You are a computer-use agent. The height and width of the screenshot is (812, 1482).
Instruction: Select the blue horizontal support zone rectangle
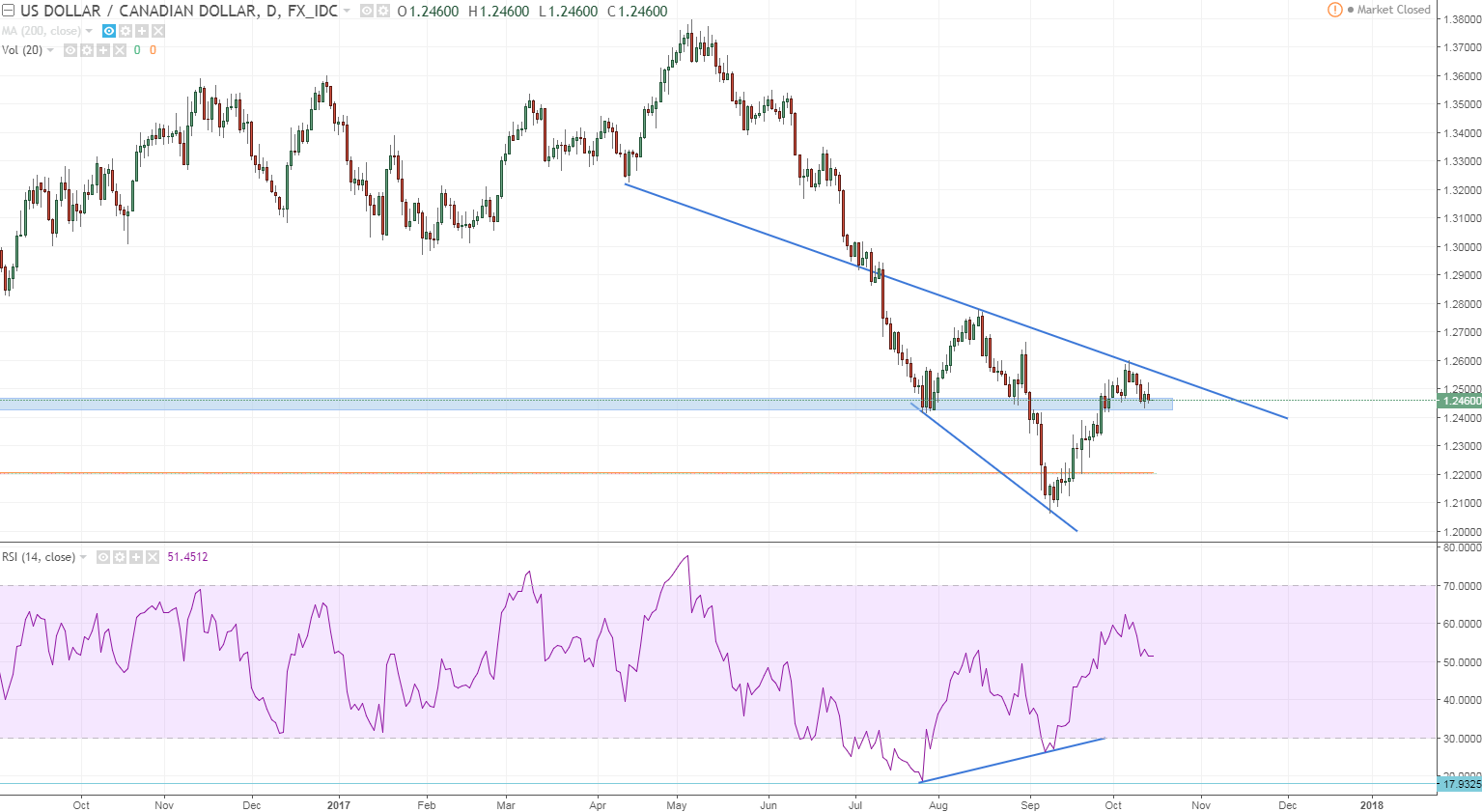(586, 405)
